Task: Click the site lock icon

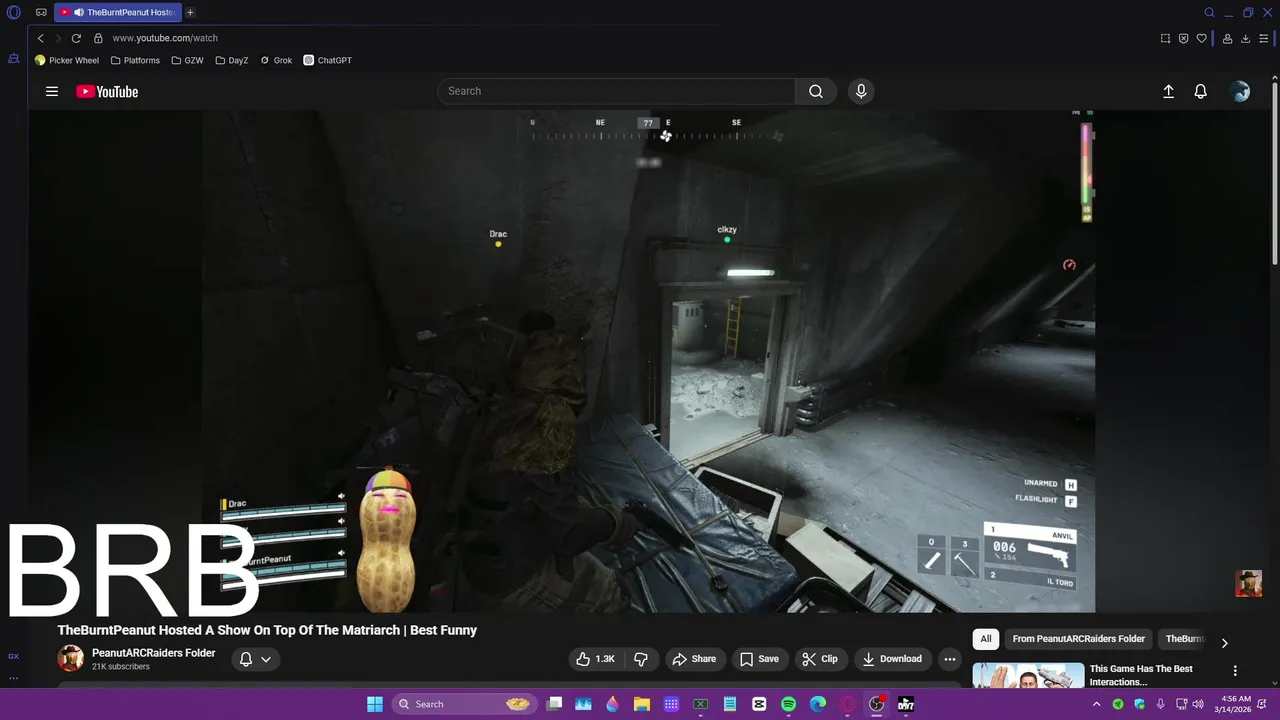Action: point(98,38)
